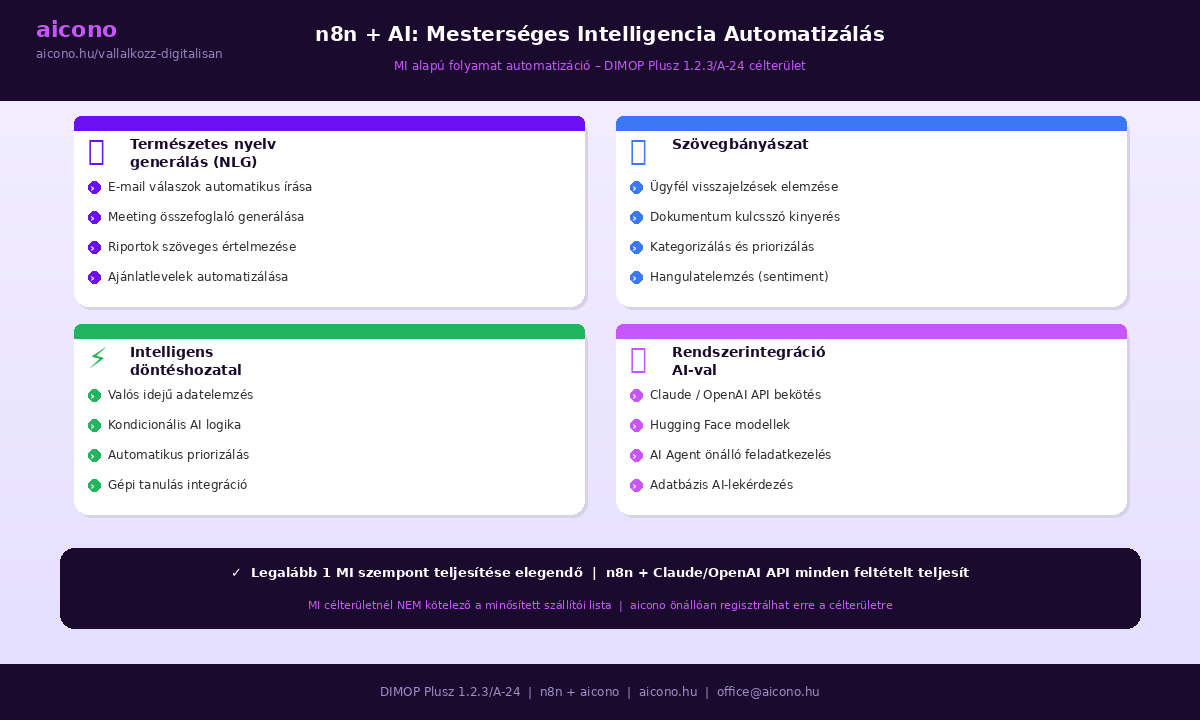This screenshot has width=1200, height=720.
Task: Click DIMOP Plusz 1.2.3/A-24 in footer
Action: tap(450, 692)
